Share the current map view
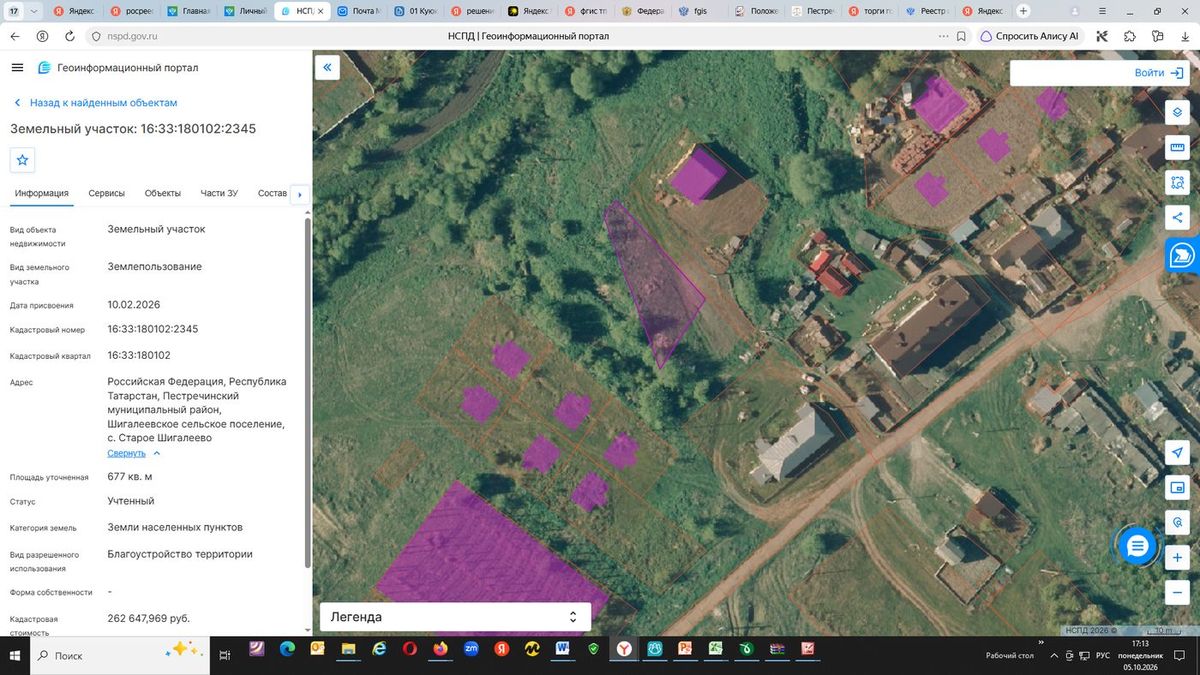The image size is (1200, 675). pos(1177,218)
